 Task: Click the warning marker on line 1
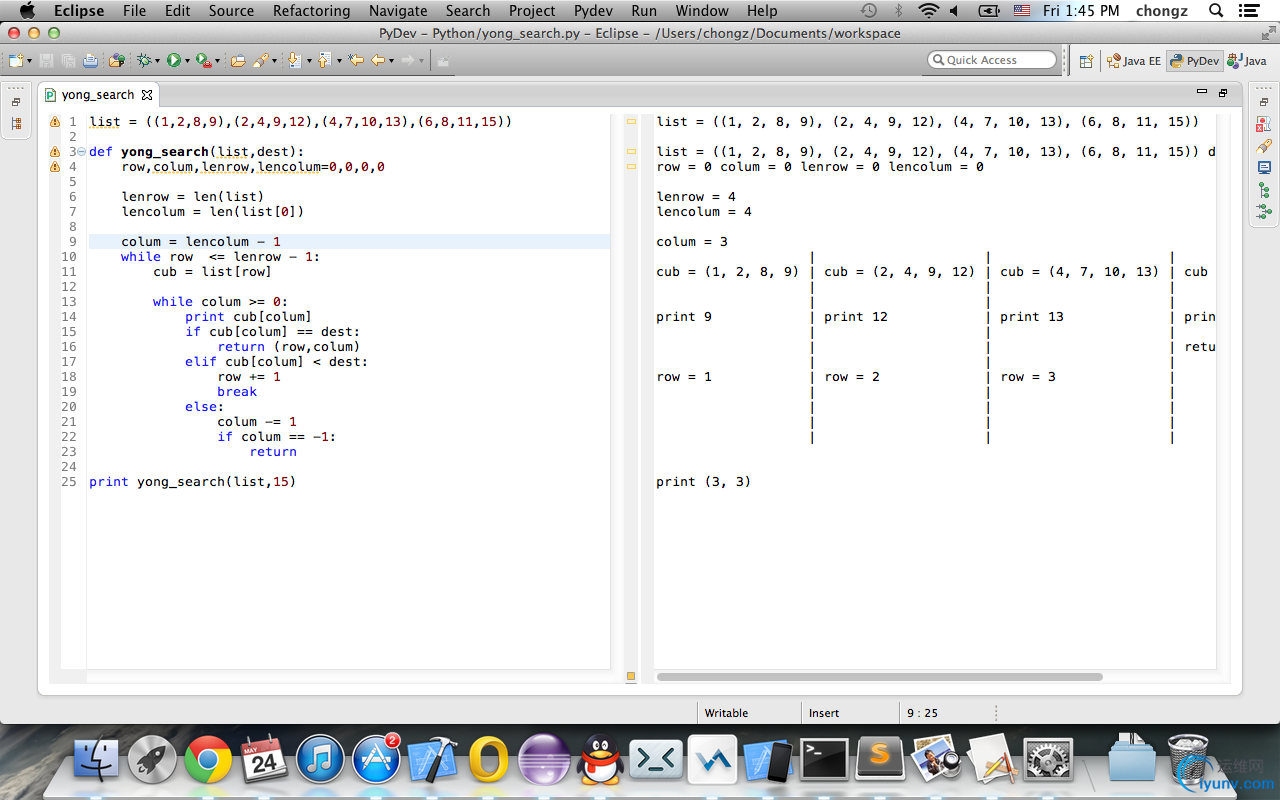tap(55, 122)
